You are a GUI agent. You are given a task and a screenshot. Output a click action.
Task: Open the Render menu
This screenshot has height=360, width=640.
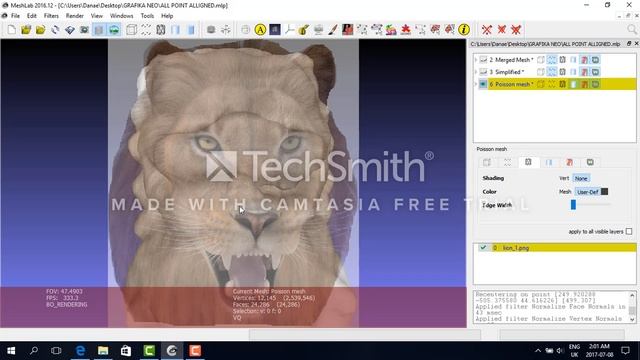coord(75,16)
